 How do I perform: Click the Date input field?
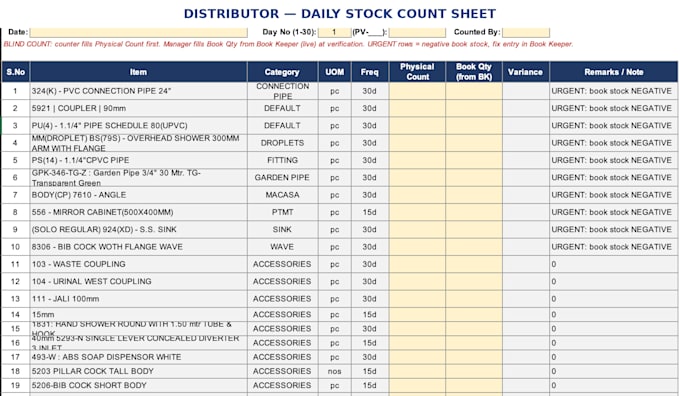click(x=139, y=33)
